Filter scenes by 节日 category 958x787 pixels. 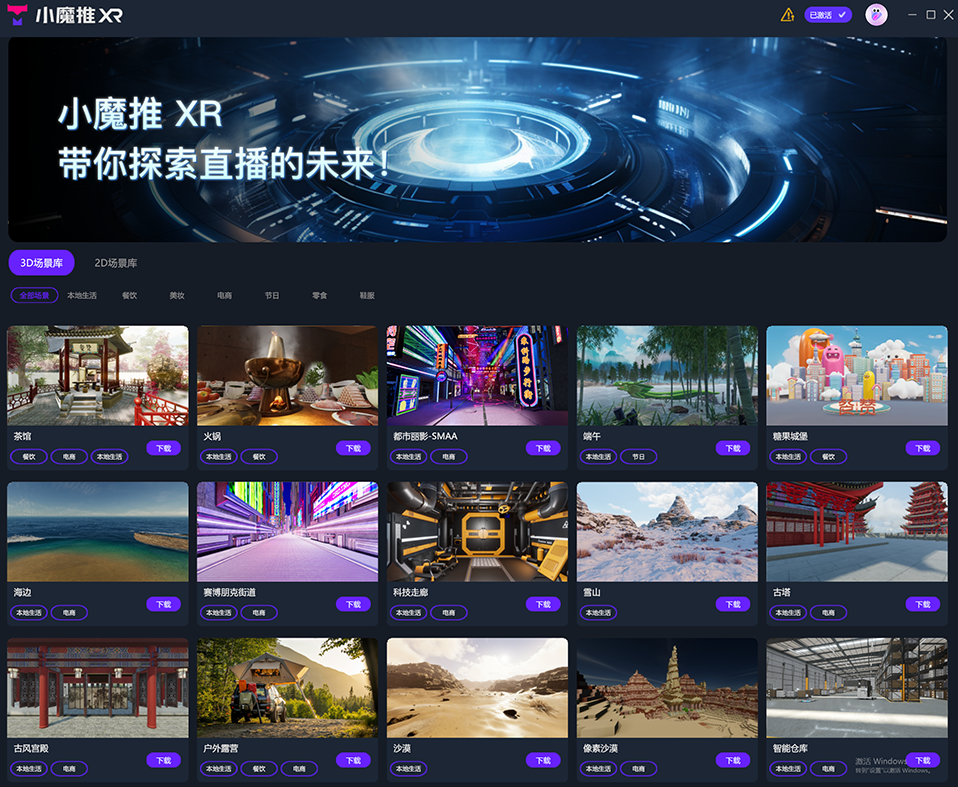(x=272, y=296)
